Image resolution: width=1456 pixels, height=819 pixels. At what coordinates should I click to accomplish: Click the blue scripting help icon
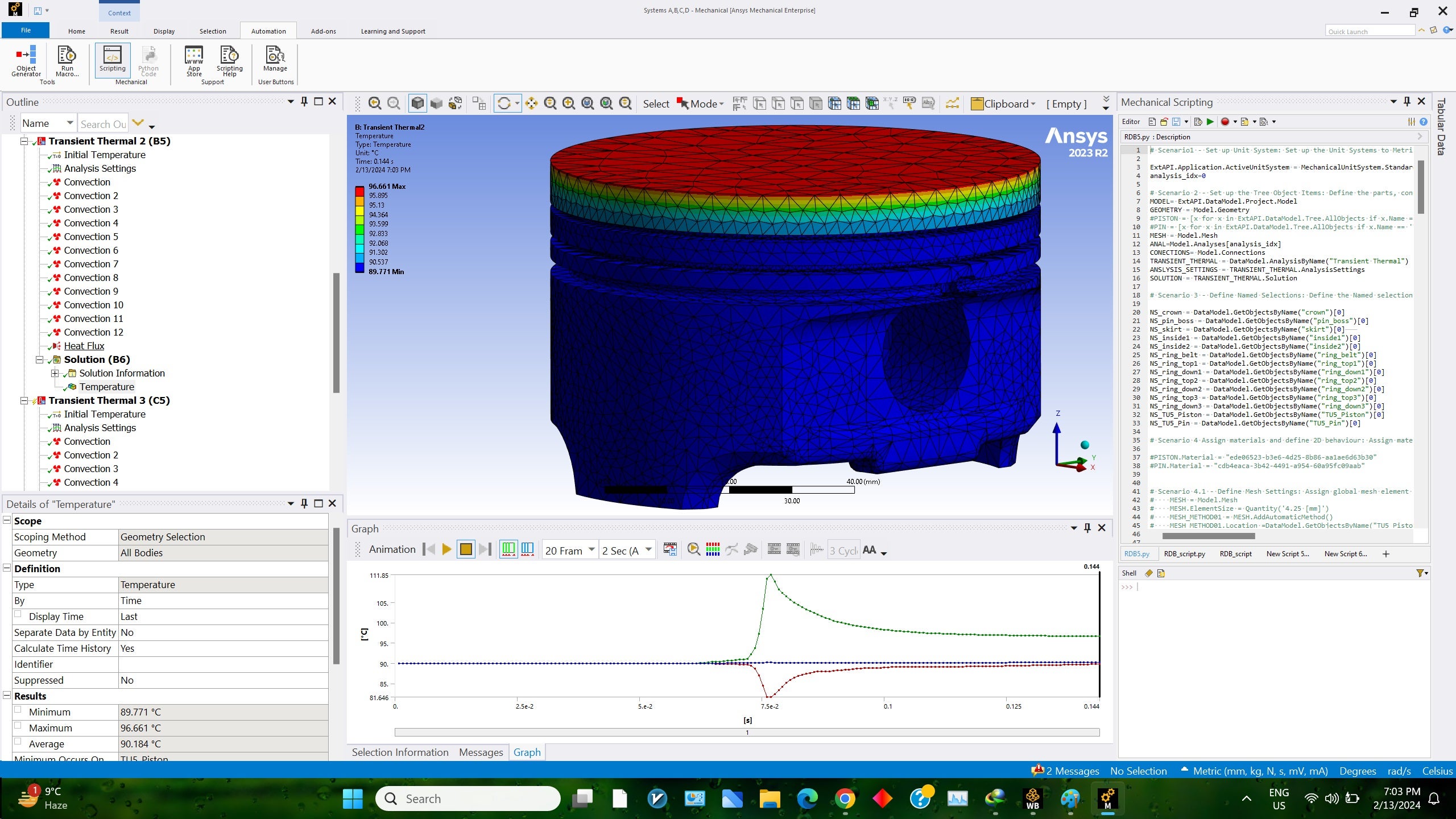(1424, 122)
